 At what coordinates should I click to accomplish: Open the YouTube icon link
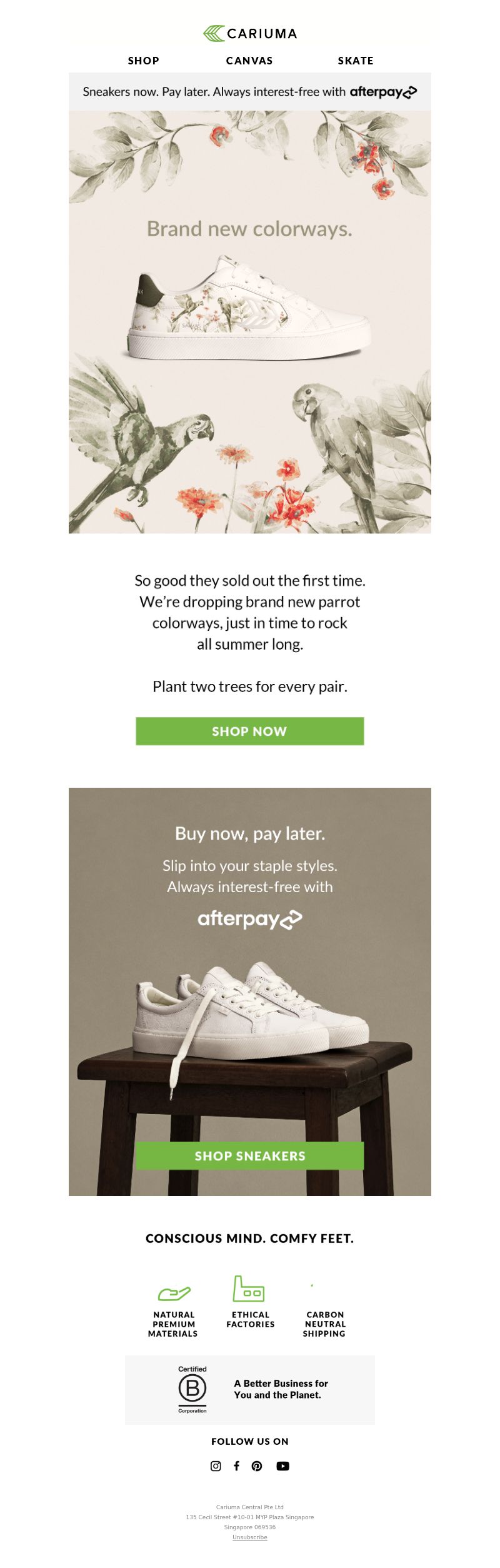[282, 1466]
